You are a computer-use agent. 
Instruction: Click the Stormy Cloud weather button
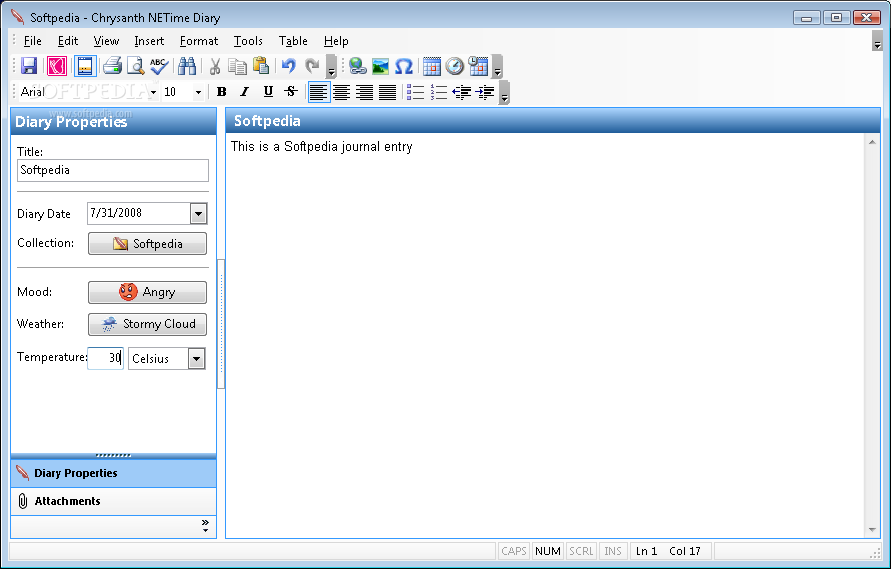(x=147, y=324)
